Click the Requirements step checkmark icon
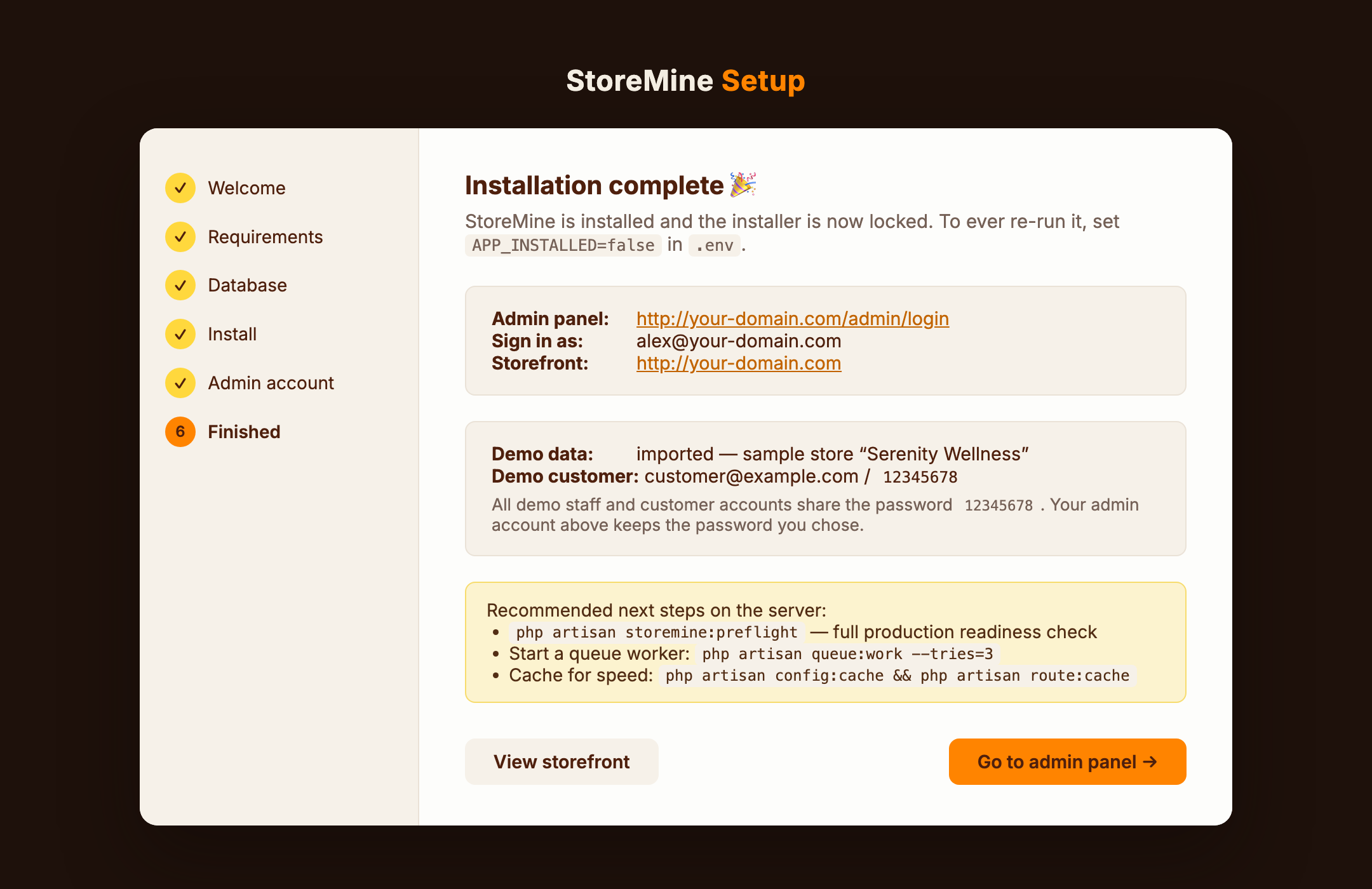1372x889 pixels. pyautogui.click(x=180, y=237)
